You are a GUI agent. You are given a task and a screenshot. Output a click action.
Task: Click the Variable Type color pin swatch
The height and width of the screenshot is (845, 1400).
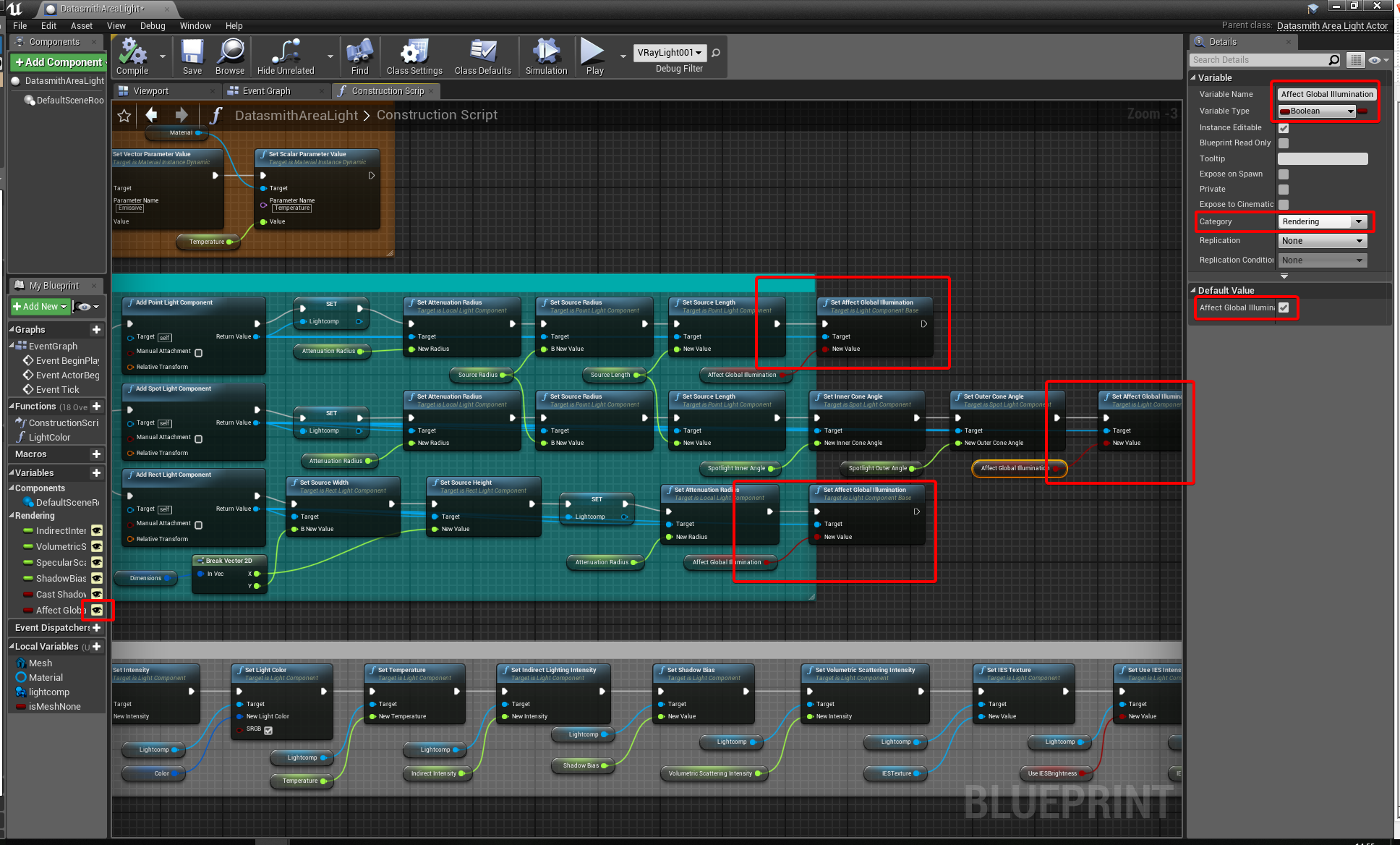pyautogui.click(x=1362, y=111)
